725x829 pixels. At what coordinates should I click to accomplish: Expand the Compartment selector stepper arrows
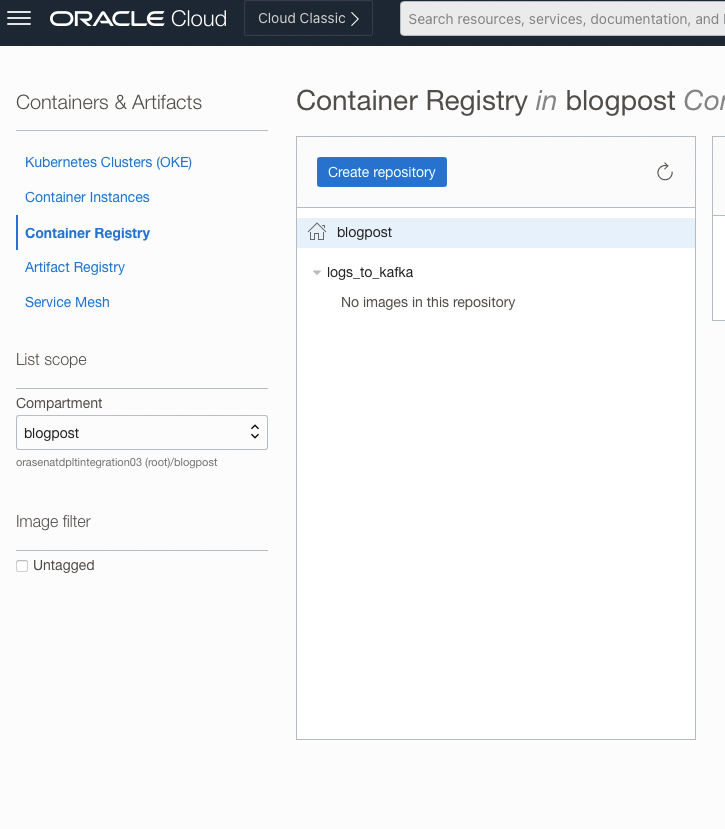pos(257,432)
